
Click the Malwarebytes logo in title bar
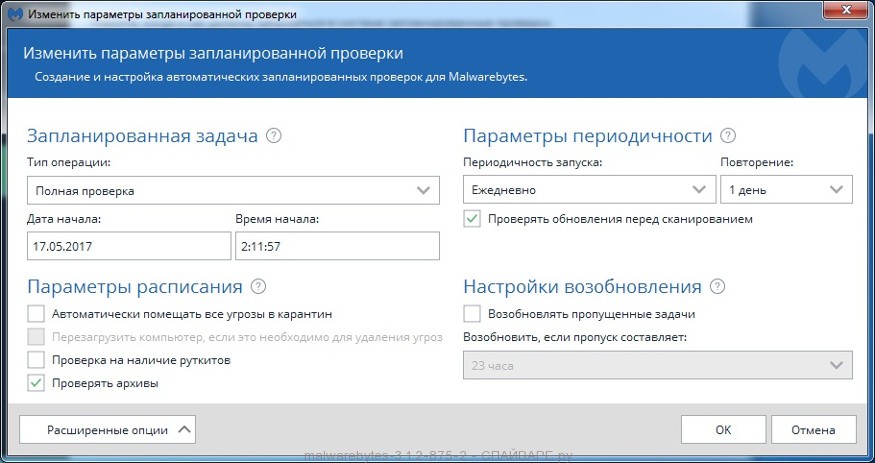coord(15,13)
